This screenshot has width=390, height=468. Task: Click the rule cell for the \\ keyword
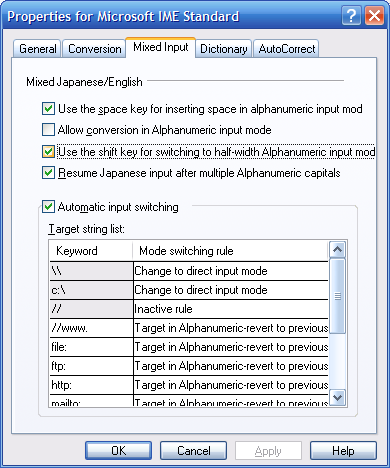[x=231, y=271]
